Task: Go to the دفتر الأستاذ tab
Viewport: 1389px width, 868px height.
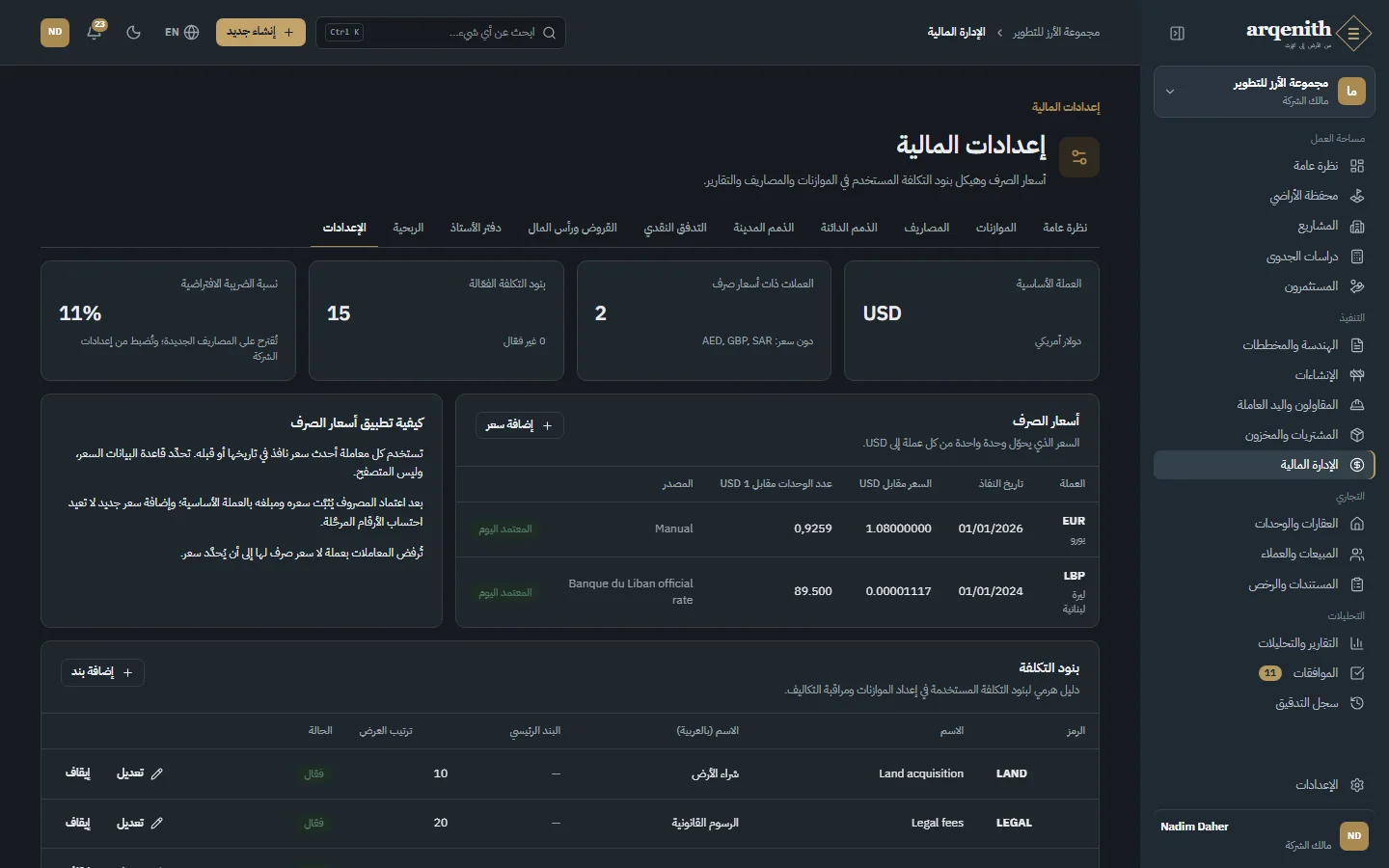Action: click(476, 228)
